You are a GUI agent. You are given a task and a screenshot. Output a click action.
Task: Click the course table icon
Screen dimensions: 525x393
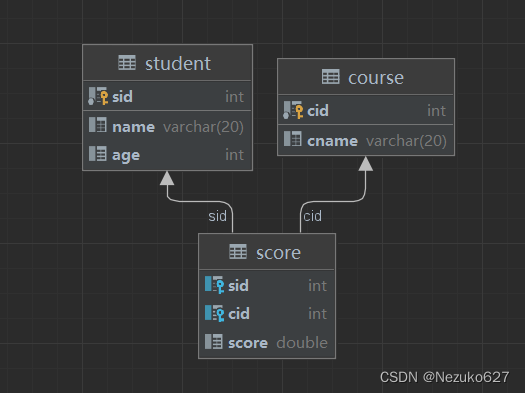click(330, 77)
